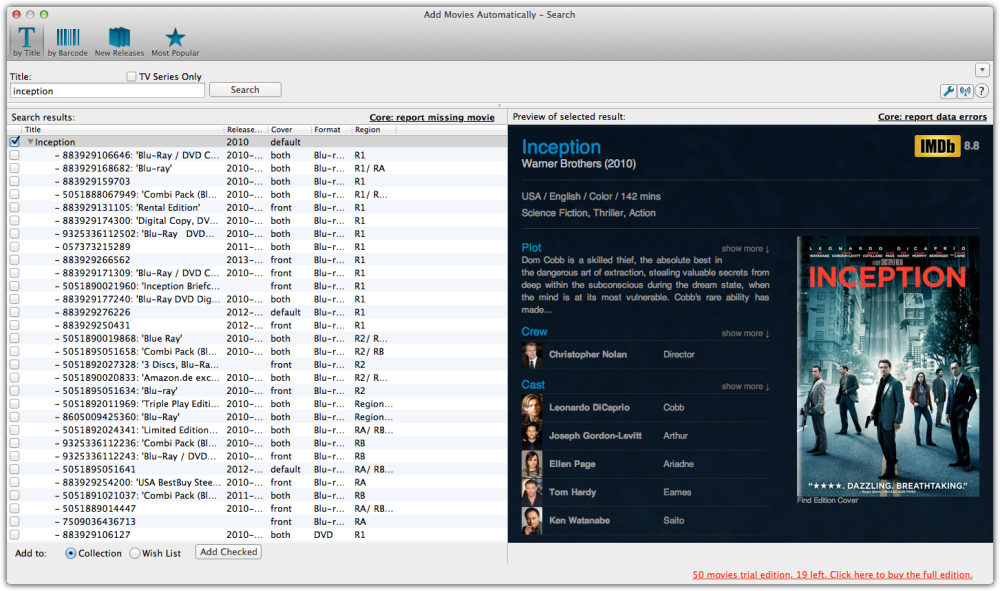
Task: Select row 883929174300 Digital Copy
Action: [x=257, y=221]
